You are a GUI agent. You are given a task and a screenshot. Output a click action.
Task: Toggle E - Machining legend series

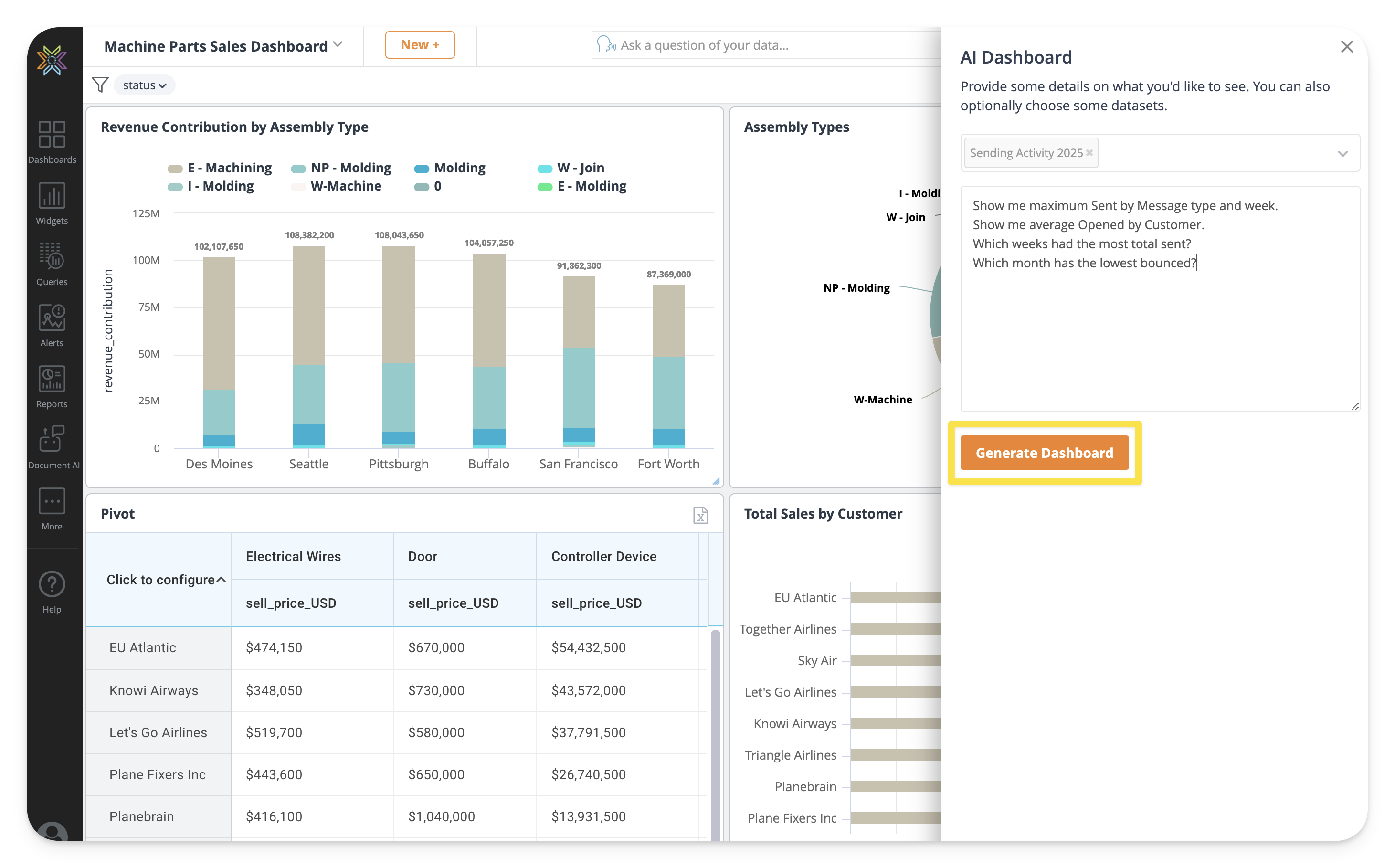(229, 168)
